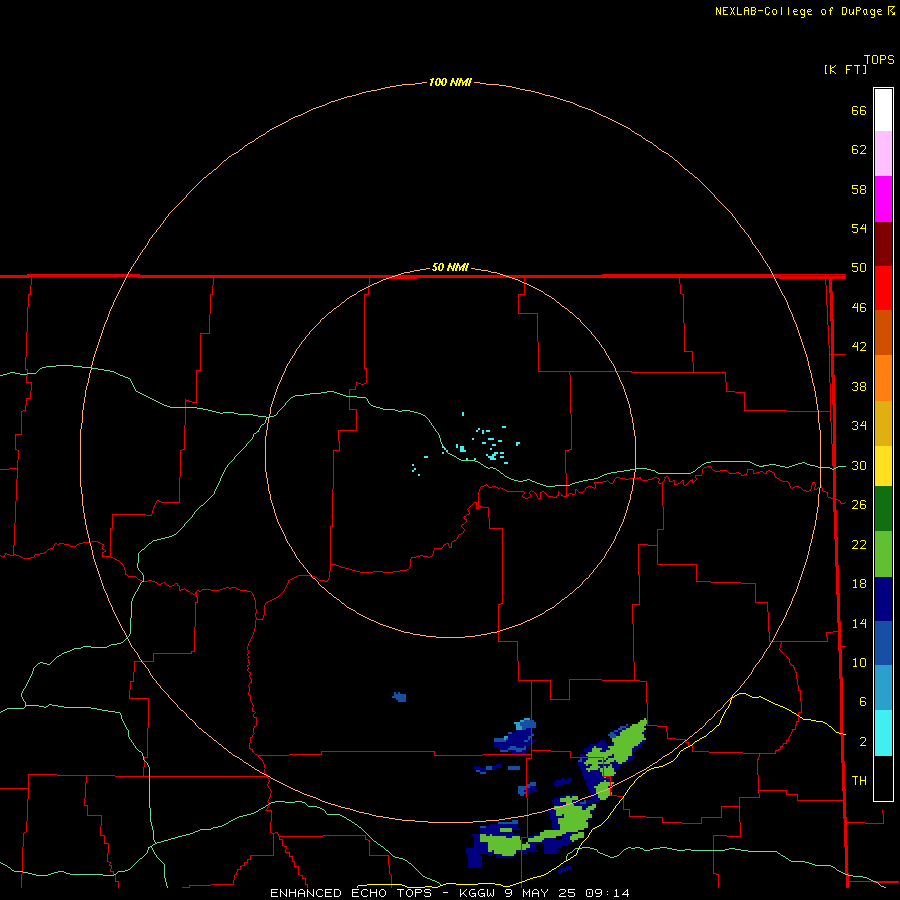Click the small isolated blue echo blob

click(399, 697)
